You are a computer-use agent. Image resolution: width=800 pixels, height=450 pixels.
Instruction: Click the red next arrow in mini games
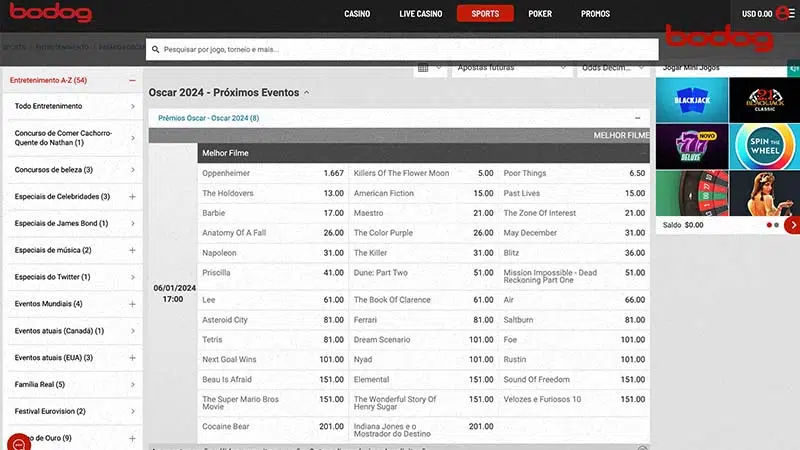[x=792, y=225]
